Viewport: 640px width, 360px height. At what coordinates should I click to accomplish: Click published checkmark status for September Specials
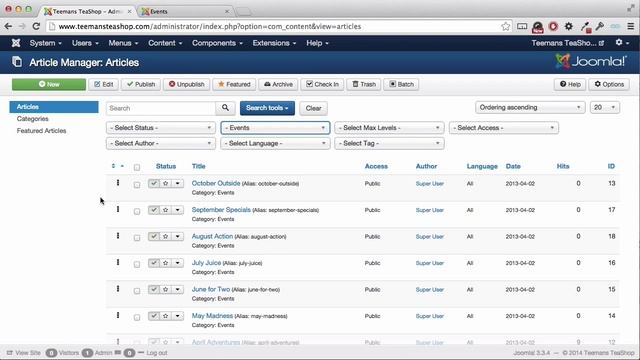(154, 210)
